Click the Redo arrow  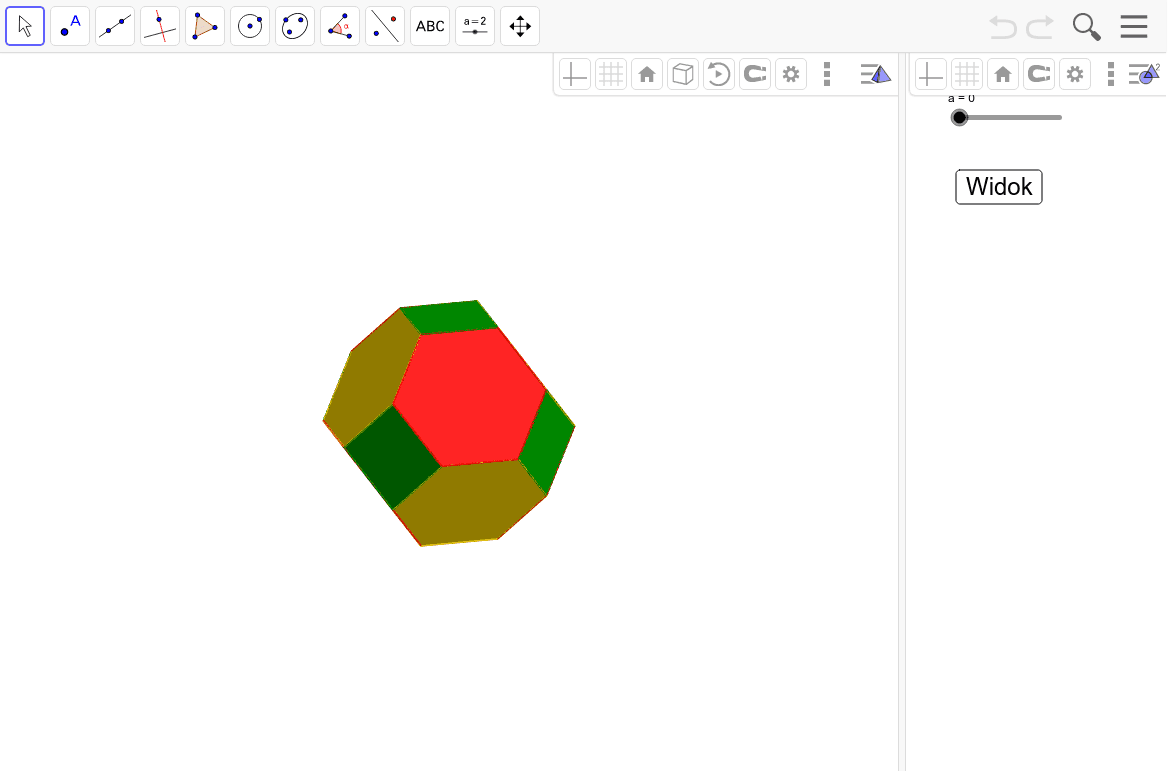1040,28
